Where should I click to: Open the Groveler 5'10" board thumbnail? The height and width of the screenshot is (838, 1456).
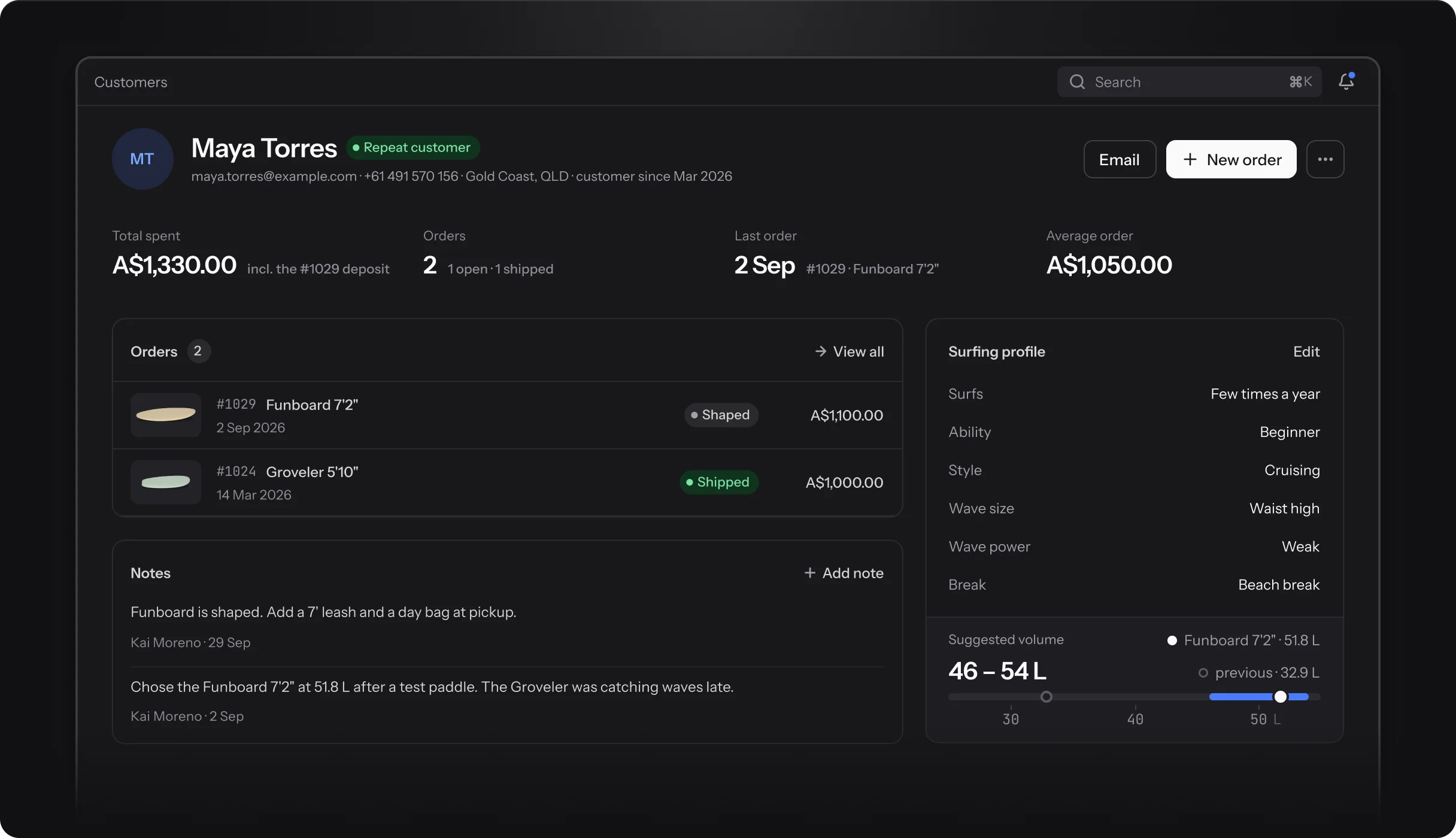click(x=166, y=482)
